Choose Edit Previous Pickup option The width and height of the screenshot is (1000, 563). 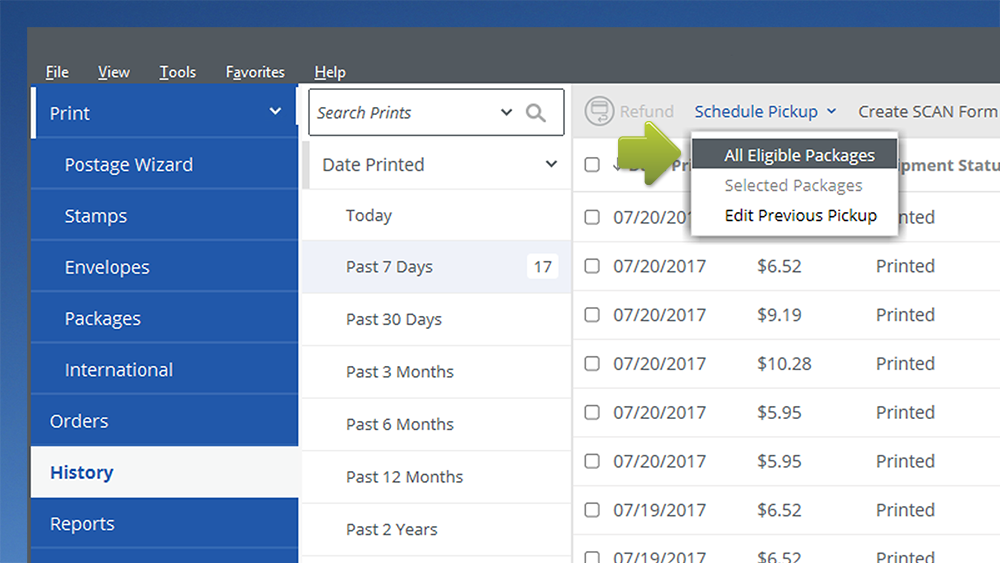(x=795, y=216)
